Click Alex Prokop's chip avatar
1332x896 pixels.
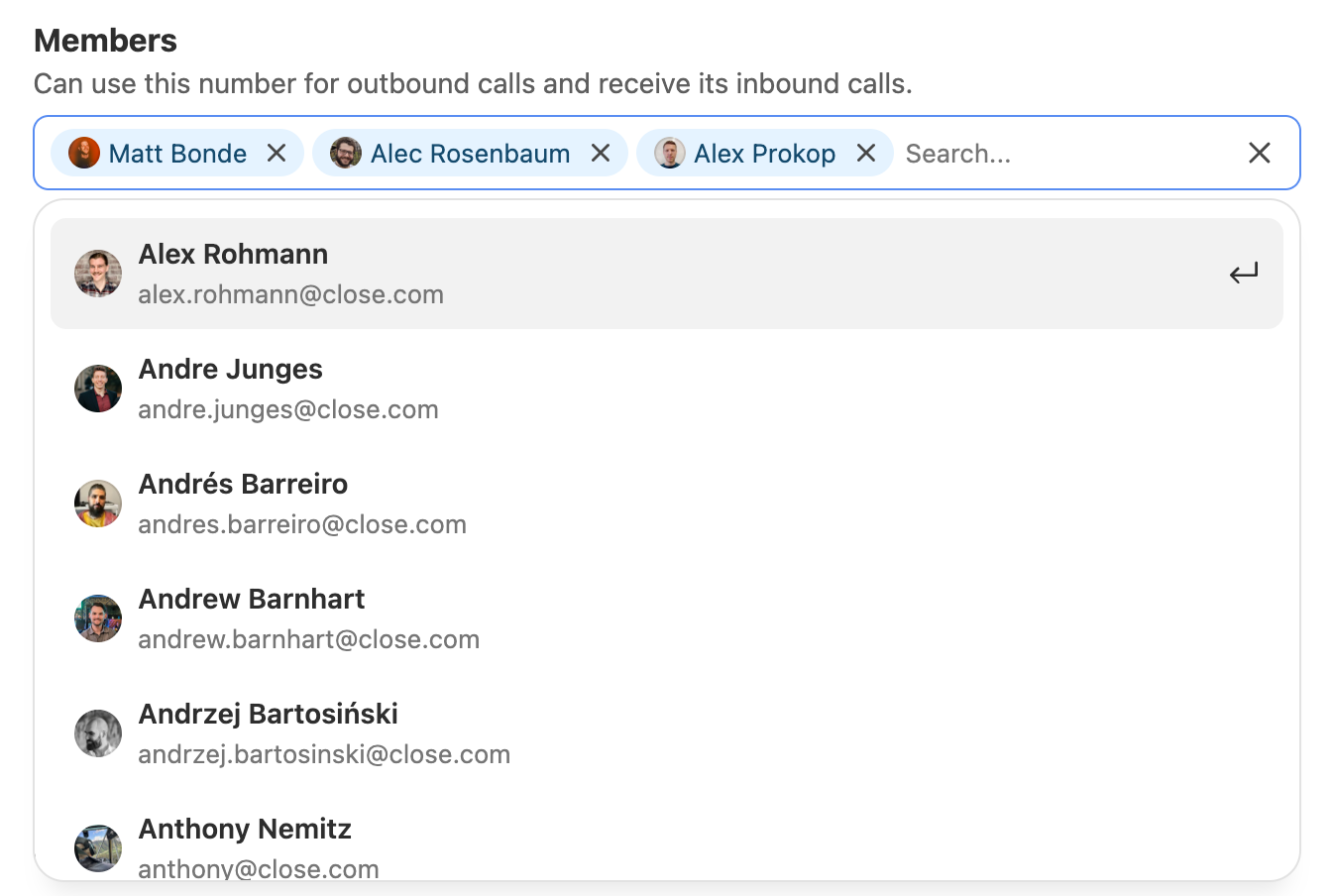pos(670,153)
